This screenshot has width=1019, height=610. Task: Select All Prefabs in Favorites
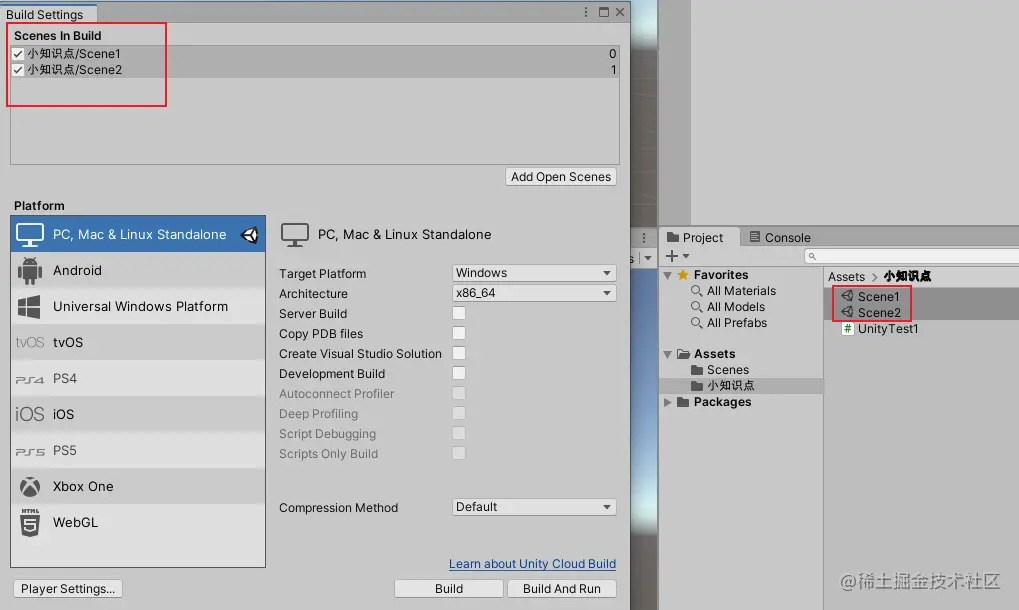click(x=737, y=323)
